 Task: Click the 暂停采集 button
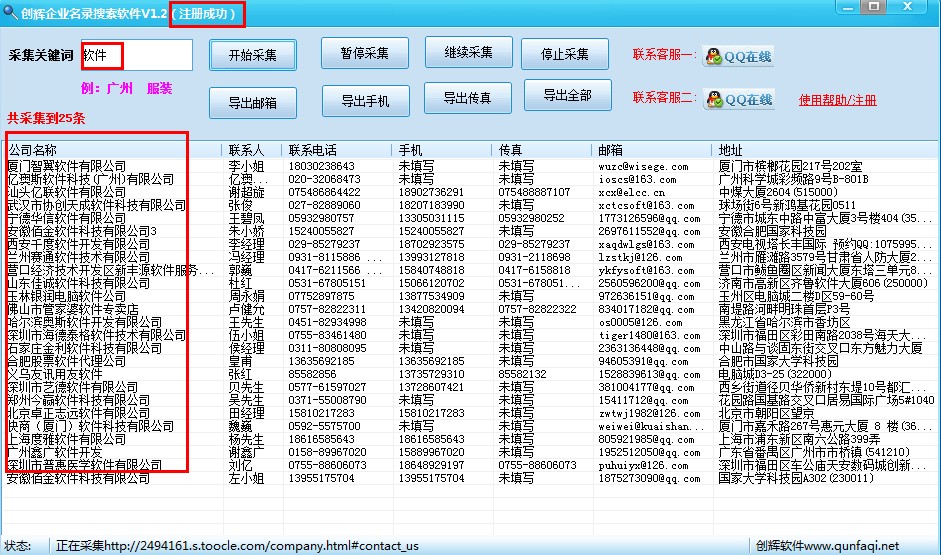pos(364,53)
